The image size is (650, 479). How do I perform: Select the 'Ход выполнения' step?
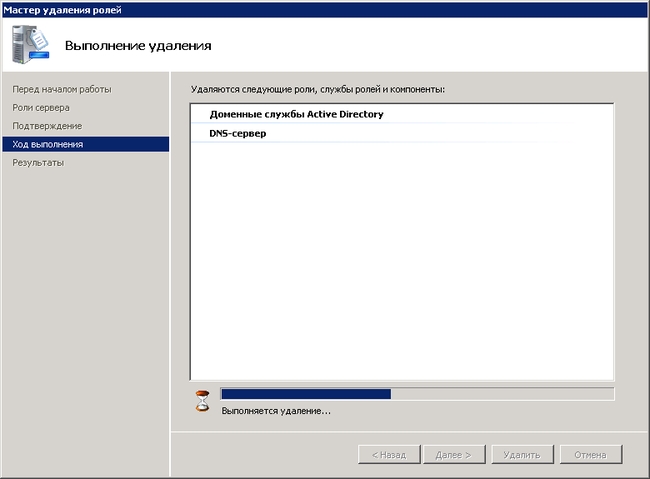click(x=85, y=144)
